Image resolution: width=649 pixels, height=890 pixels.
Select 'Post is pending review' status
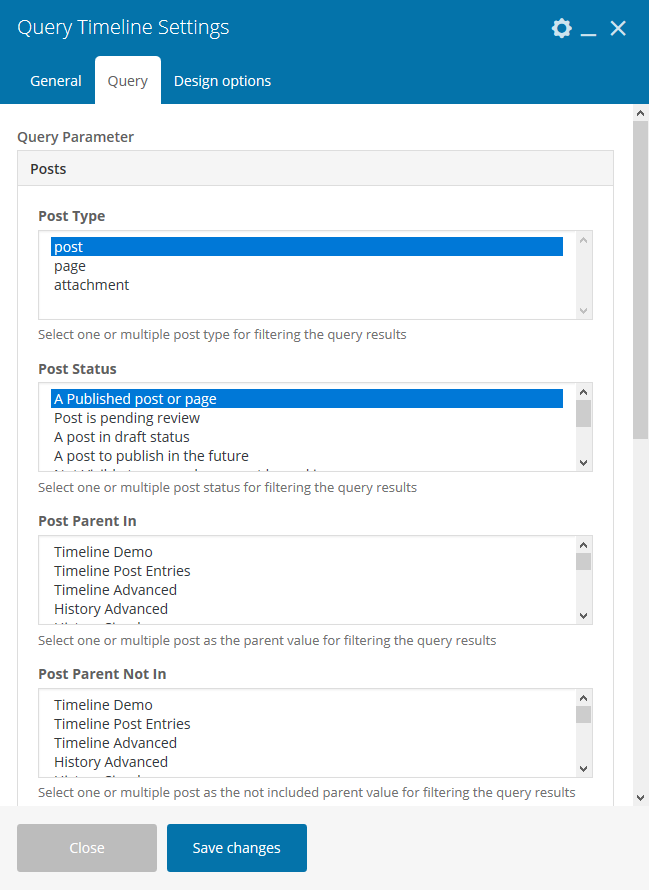tap(127, 418)
